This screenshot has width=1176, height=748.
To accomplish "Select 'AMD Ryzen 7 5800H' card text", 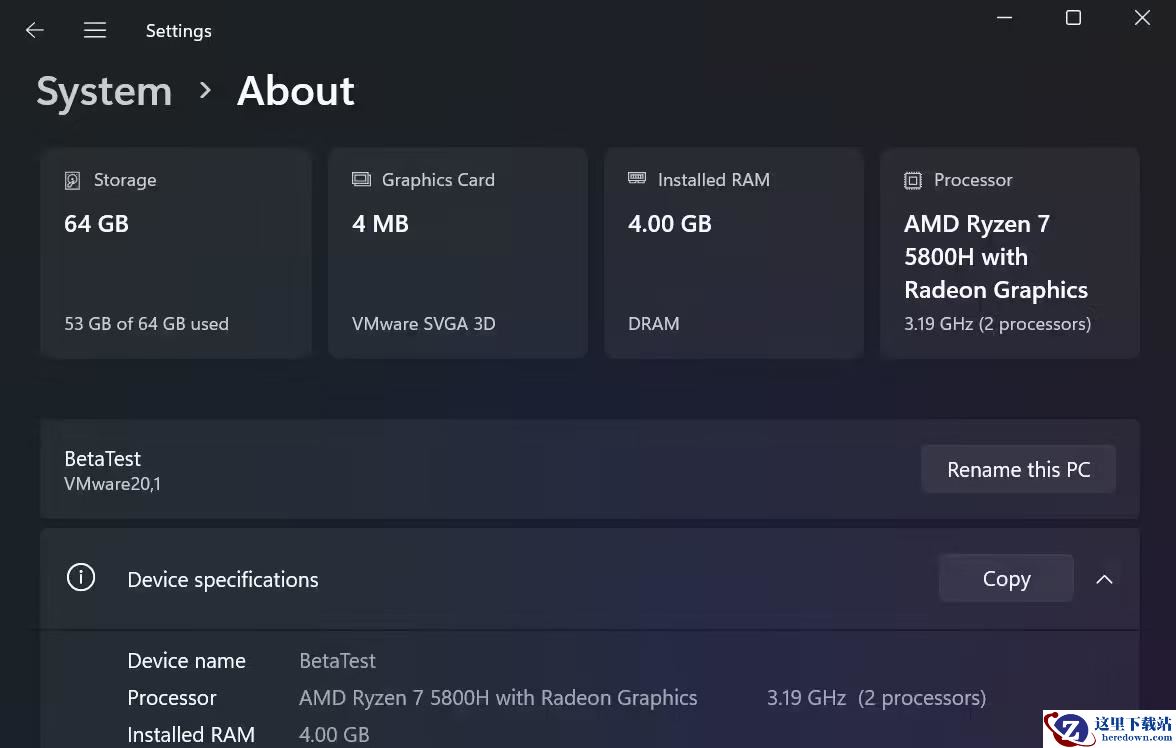I will click(996, 257).
